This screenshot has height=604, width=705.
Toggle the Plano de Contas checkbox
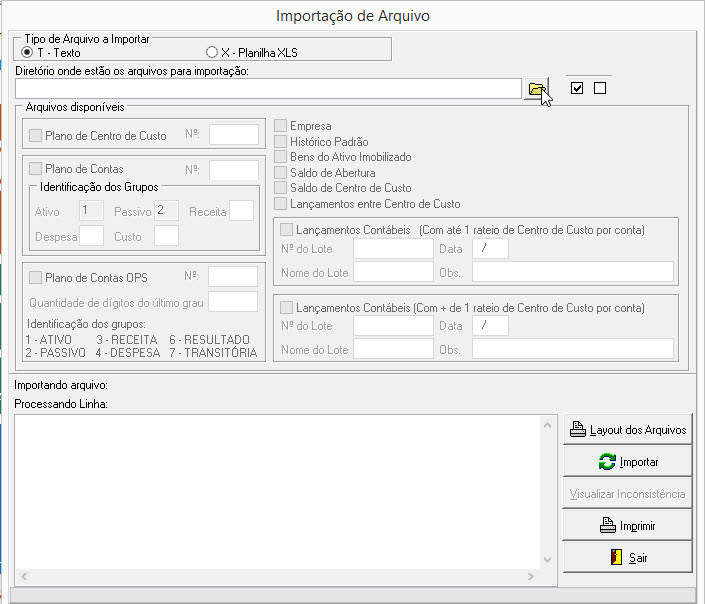click(x=36, y=169)
